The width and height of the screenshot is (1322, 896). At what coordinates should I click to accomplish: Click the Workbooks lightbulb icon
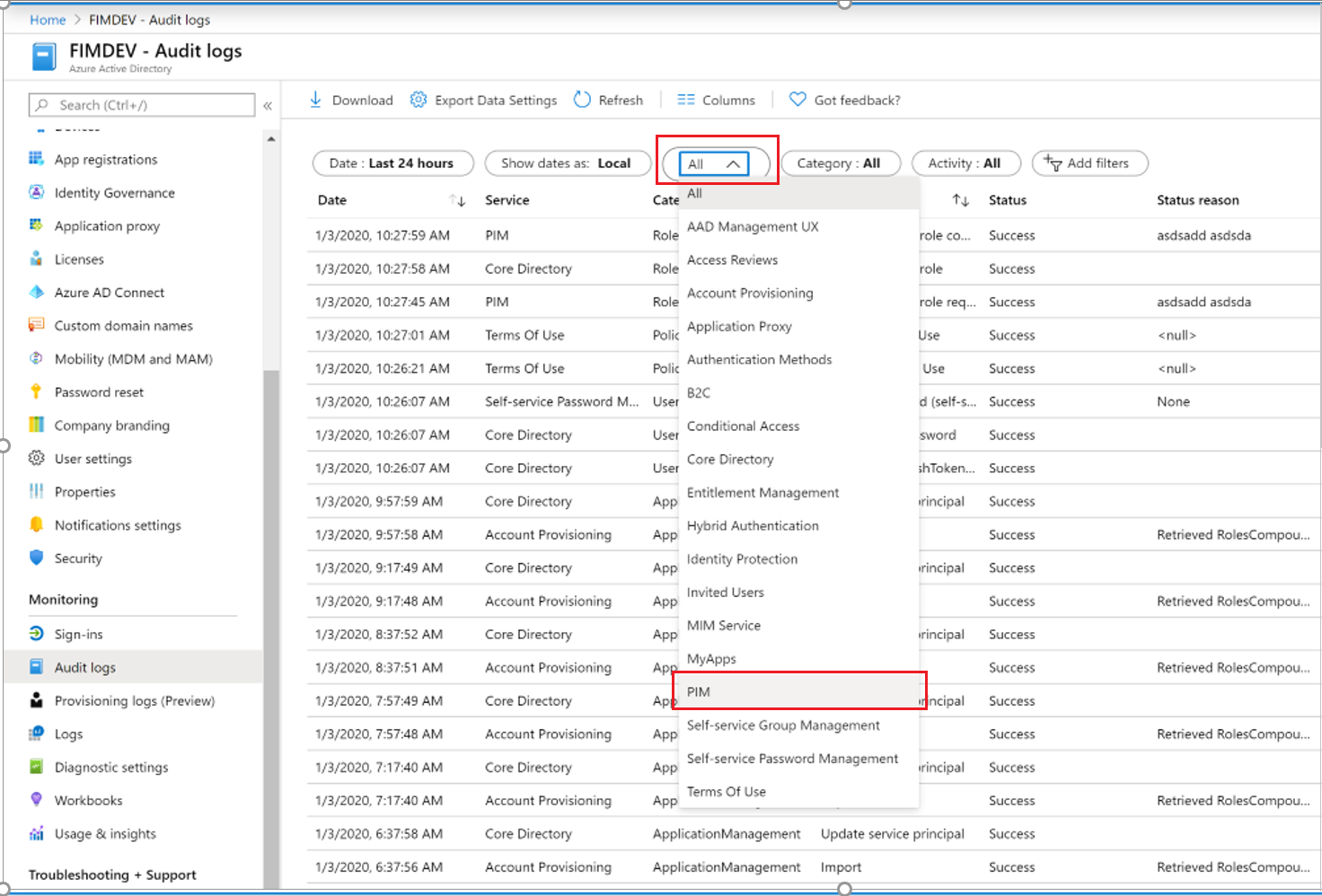click(36, 800)
